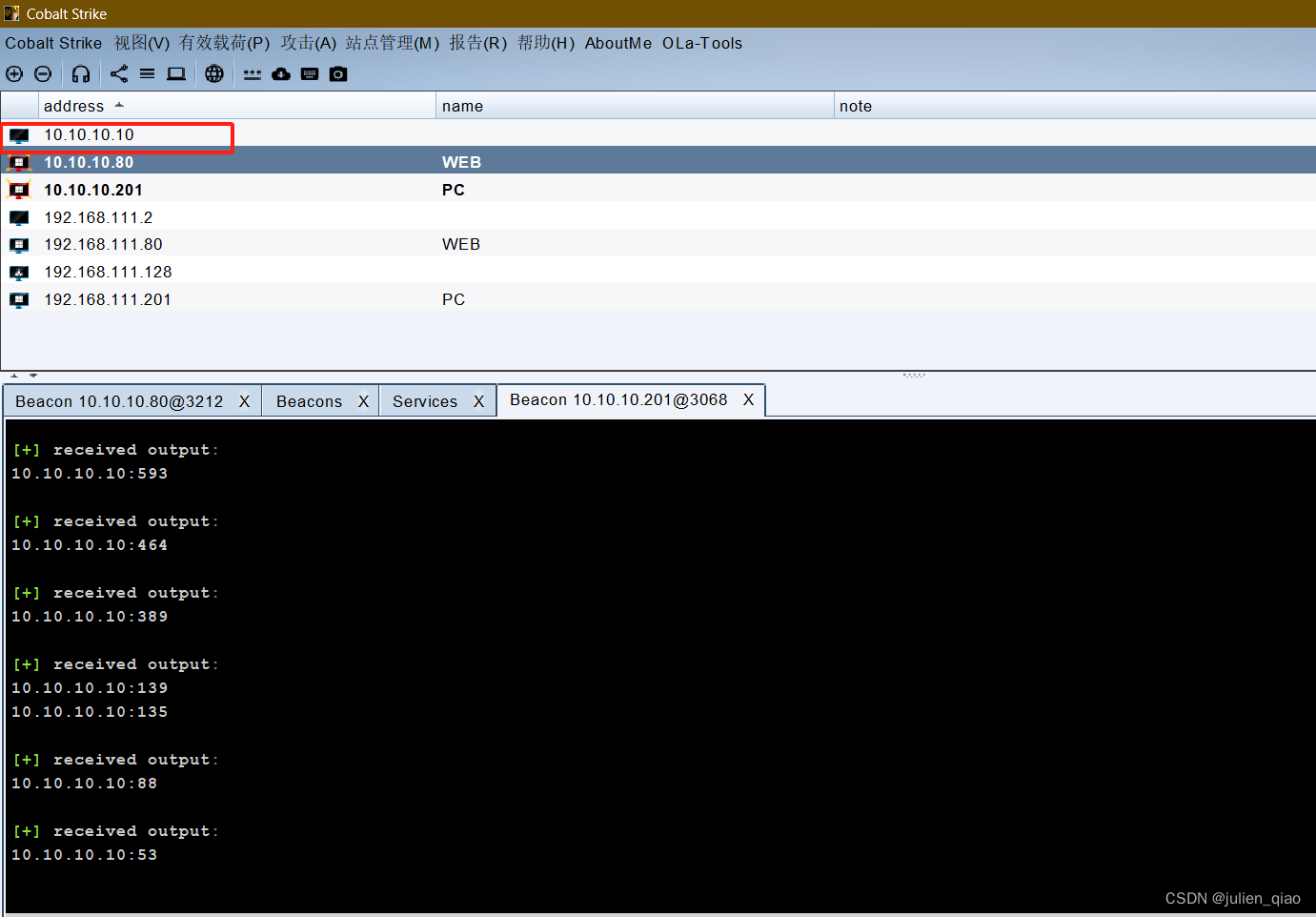Click host icon for 10.10.10.80

(x=19, y=163)
